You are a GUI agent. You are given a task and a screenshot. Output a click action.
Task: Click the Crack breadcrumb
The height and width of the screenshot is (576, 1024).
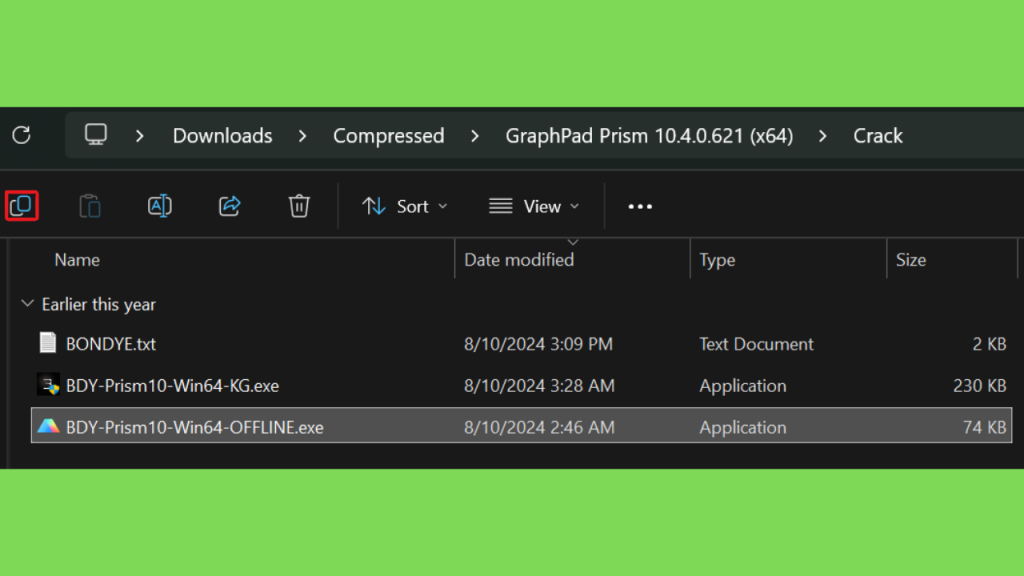pos(878,136)
